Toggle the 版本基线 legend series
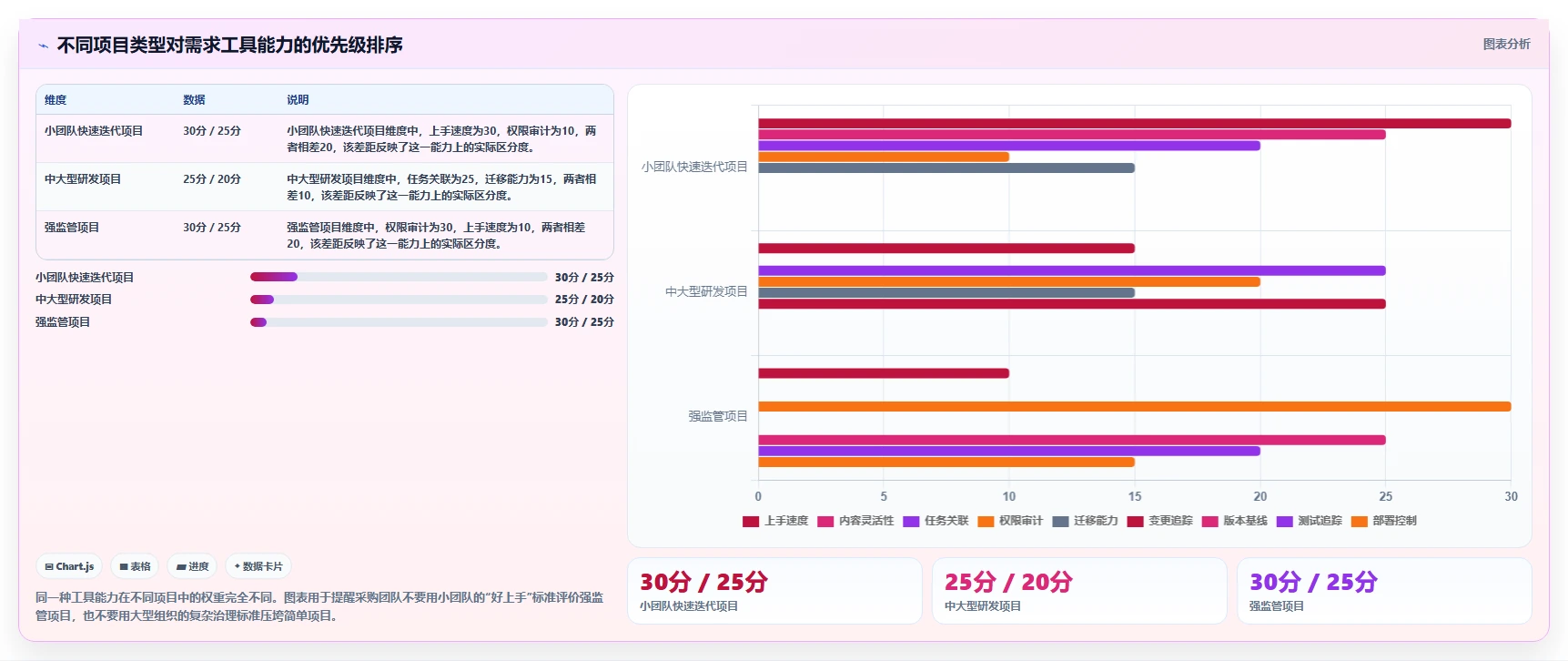This screenshot has width=1568, height=661. click(1234, 522)
